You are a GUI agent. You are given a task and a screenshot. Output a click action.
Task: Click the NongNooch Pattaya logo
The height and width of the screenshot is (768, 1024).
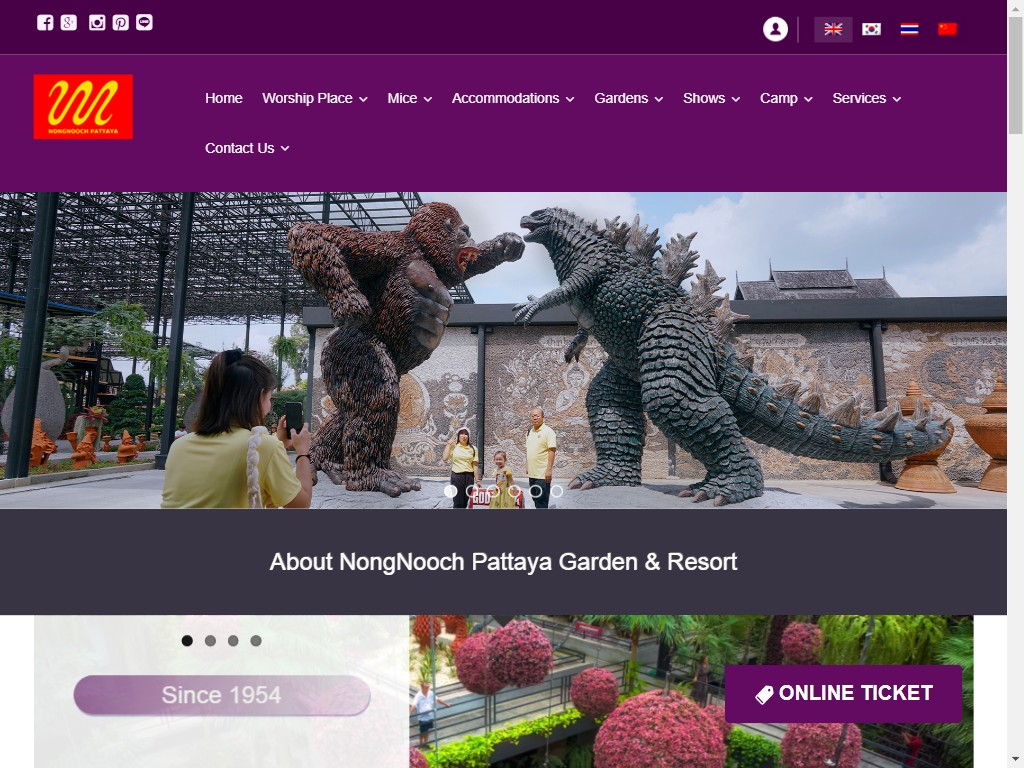click(83, 106)
